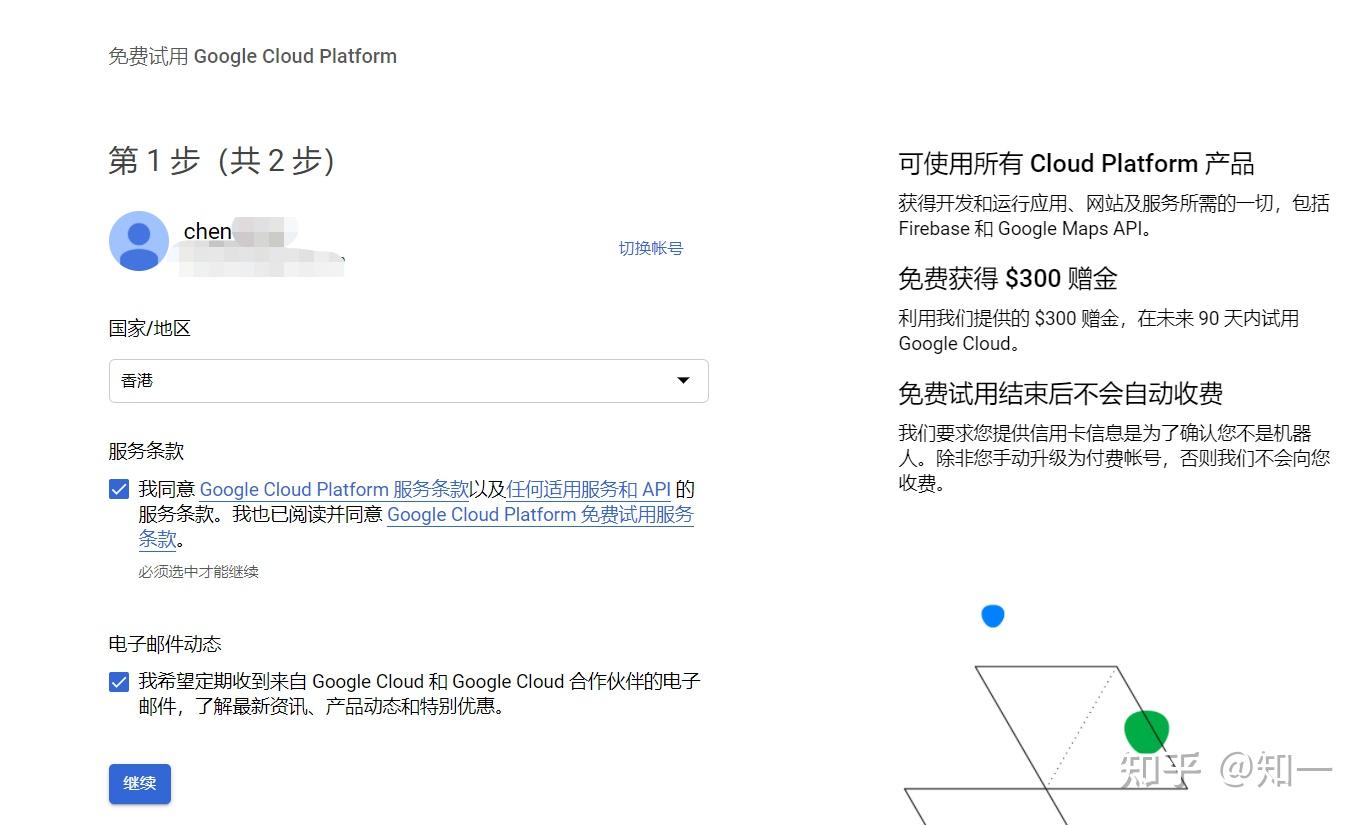Toggle the 服务条款 agreement checkbox
The height and width of the screenshot is (825, 1367).
[x=119, y=490]
